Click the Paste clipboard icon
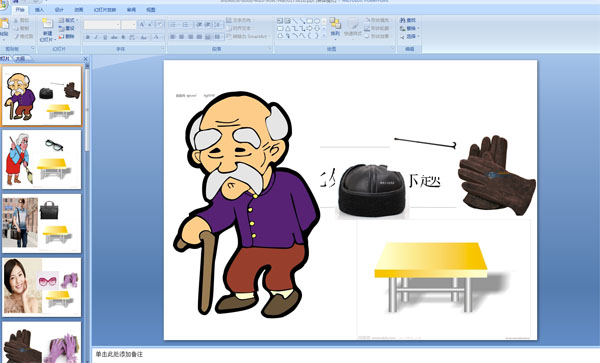 tap(4, 24)
